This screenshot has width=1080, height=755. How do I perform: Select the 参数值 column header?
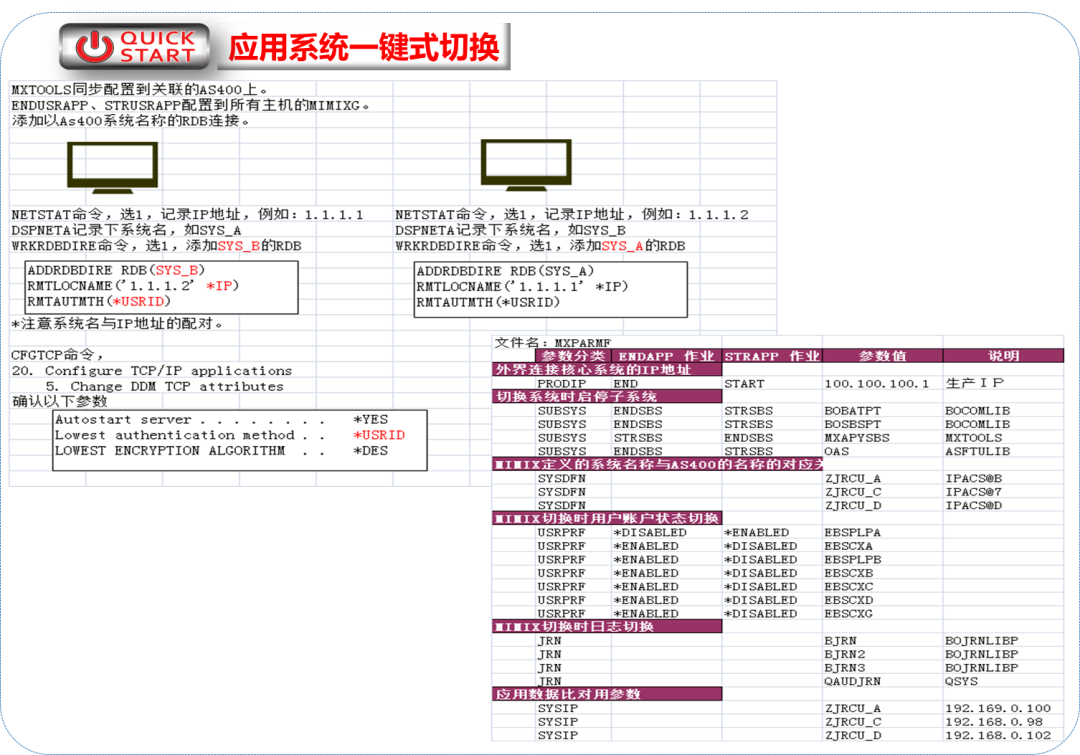[882, 356]
